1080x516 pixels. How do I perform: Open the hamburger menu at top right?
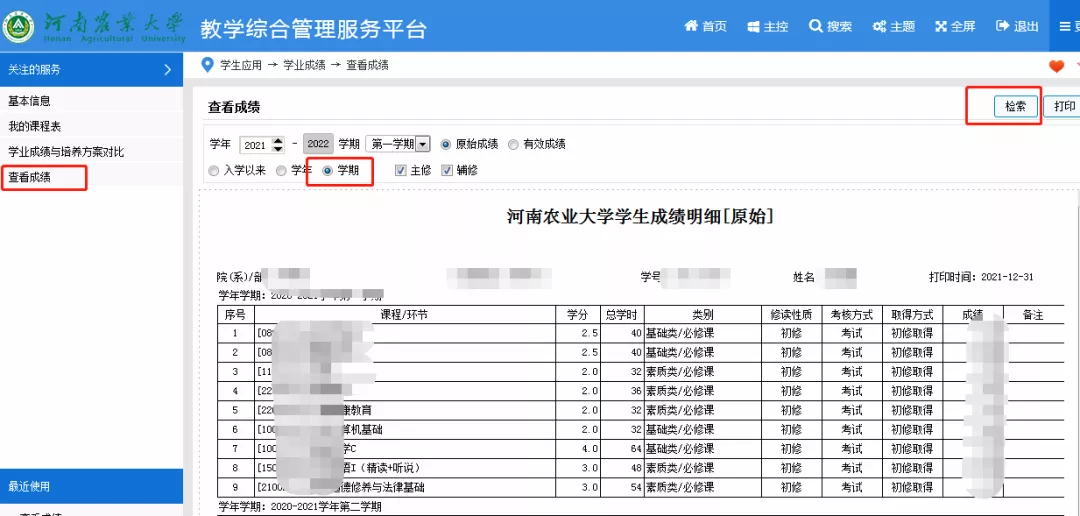[x=1065, y=26]
